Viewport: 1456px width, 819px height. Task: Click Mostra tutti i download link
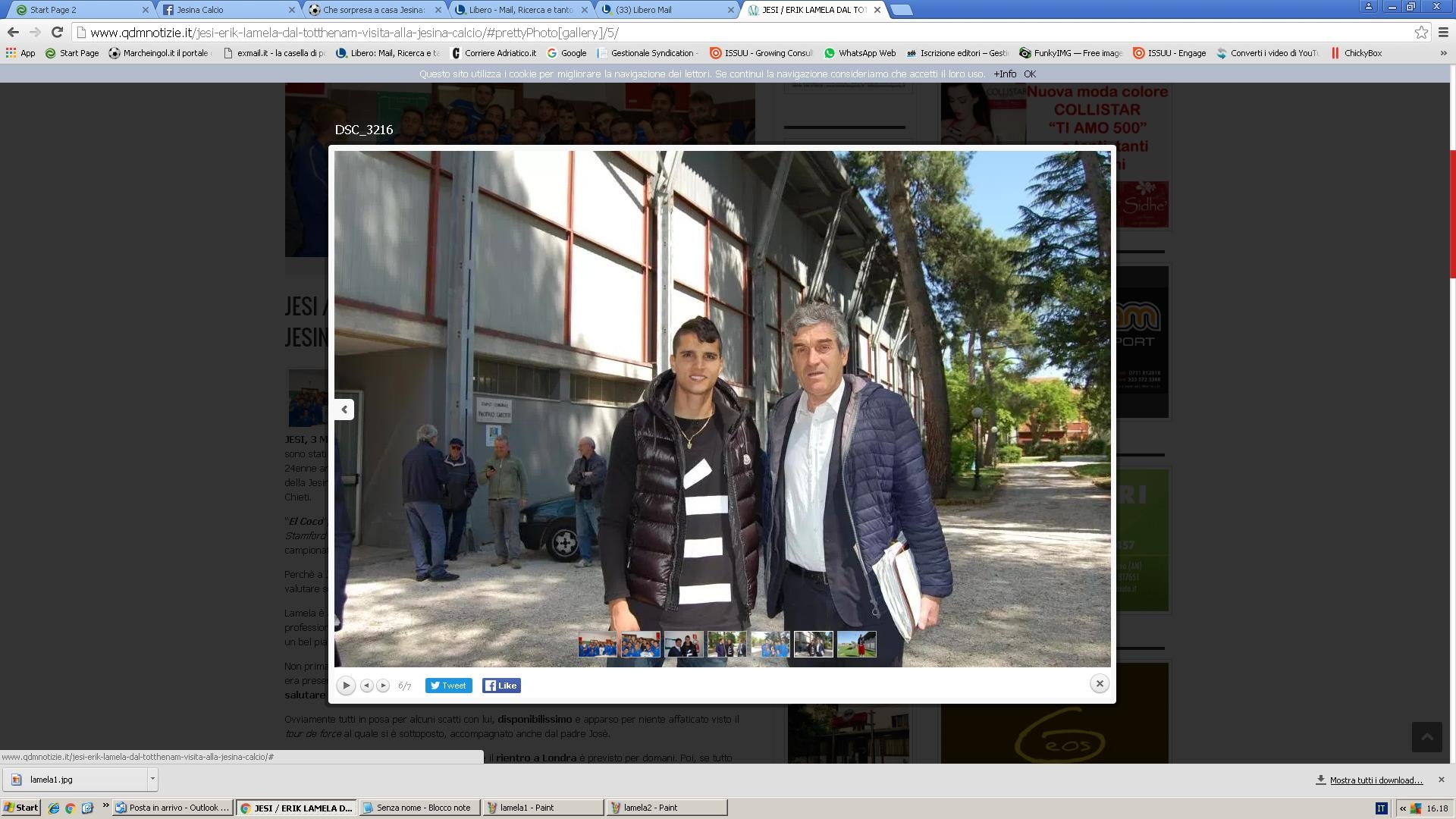(x=1376, y=780)
